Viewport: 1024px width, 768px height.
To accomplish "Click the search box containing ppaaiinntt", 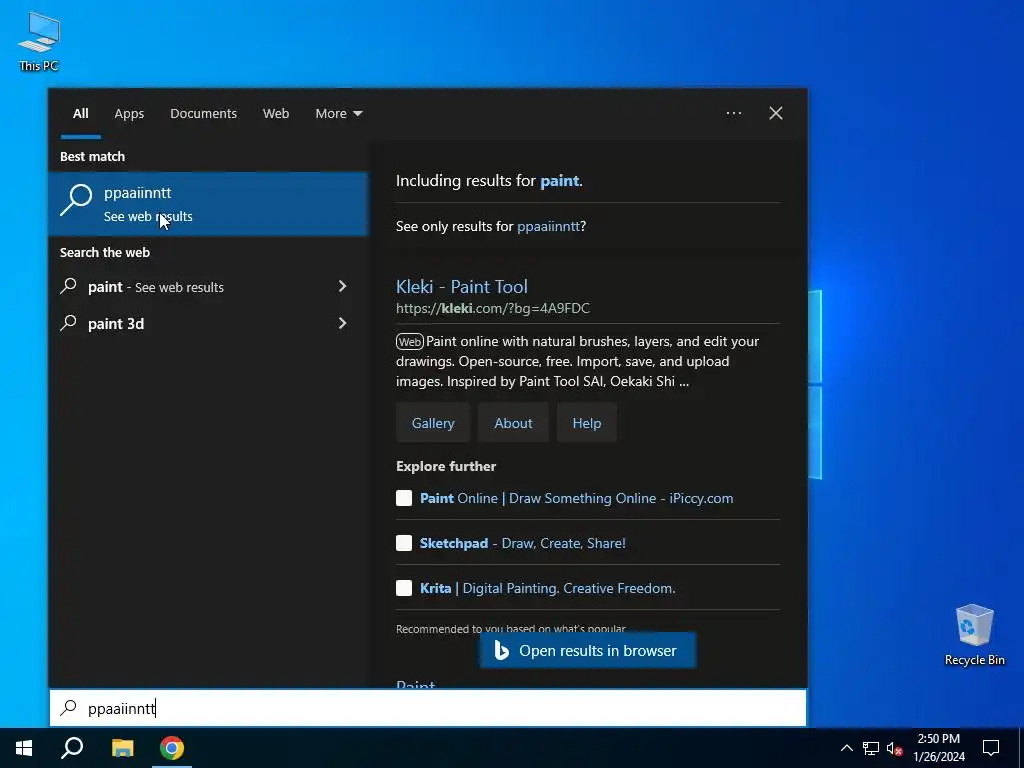I will click(428, 708).
